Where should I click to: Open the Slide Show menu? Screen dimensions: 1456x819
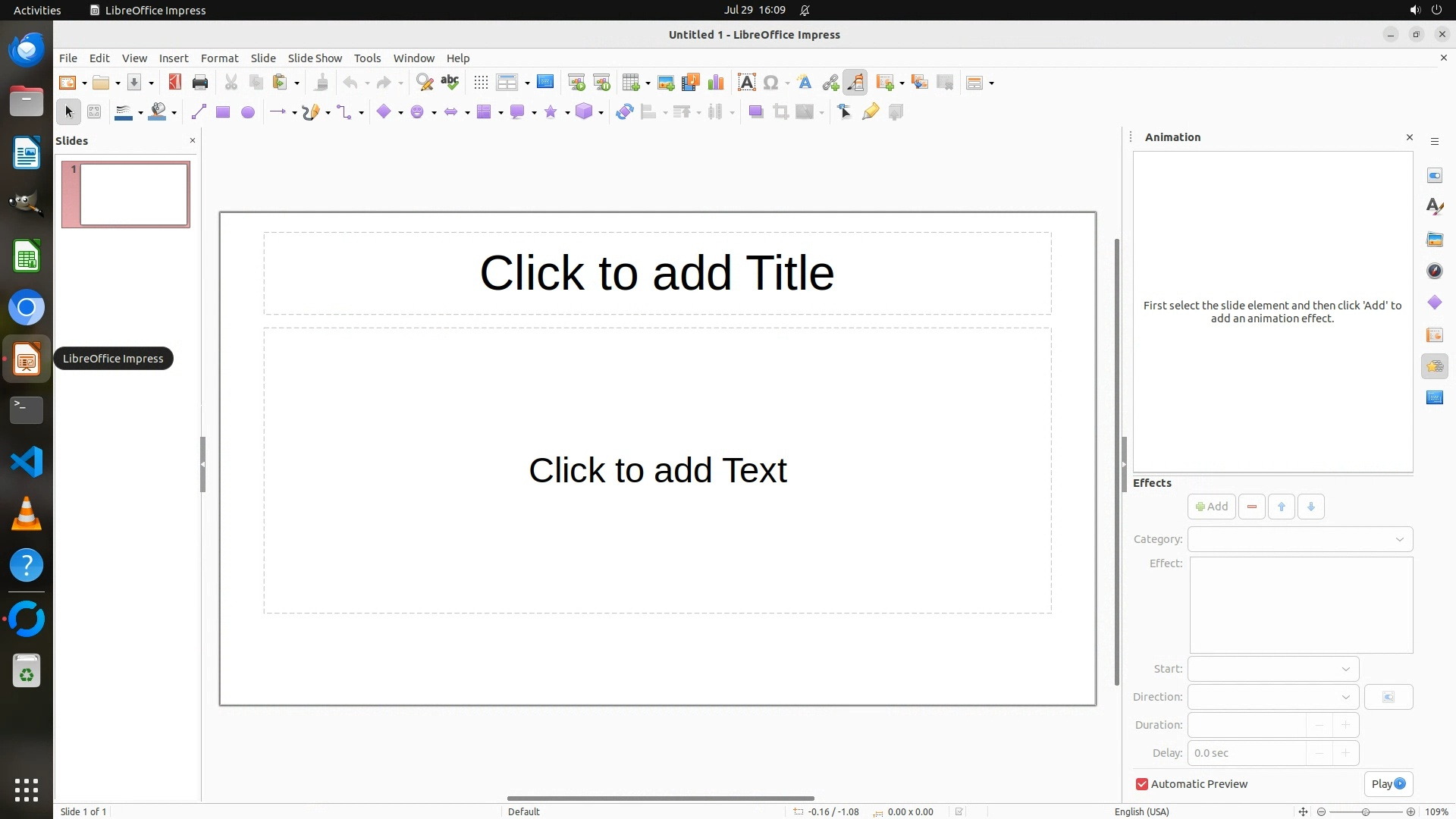click(x=315, y=58)
